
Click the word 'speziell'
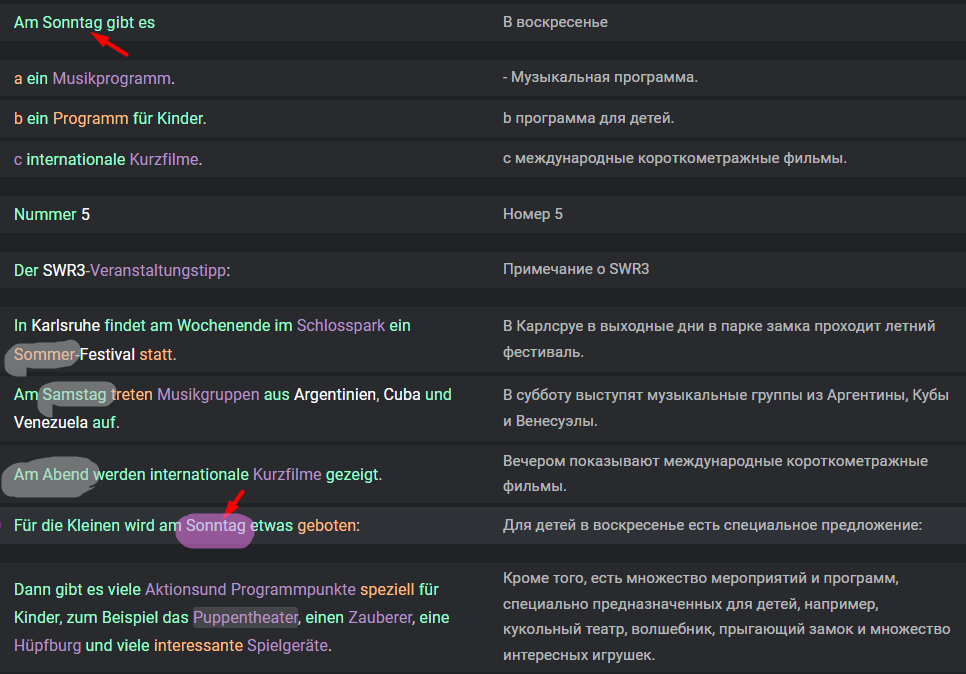tap(387, 590)
